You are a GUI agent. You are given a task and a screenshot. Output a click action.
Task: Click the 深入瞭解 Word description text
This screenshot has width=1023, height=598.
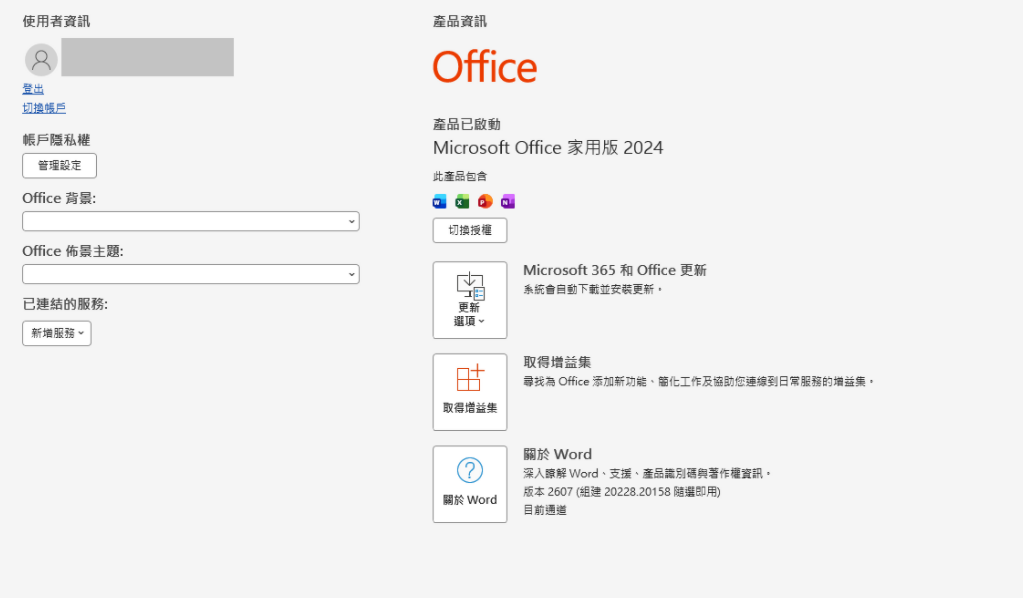(648, 473)
